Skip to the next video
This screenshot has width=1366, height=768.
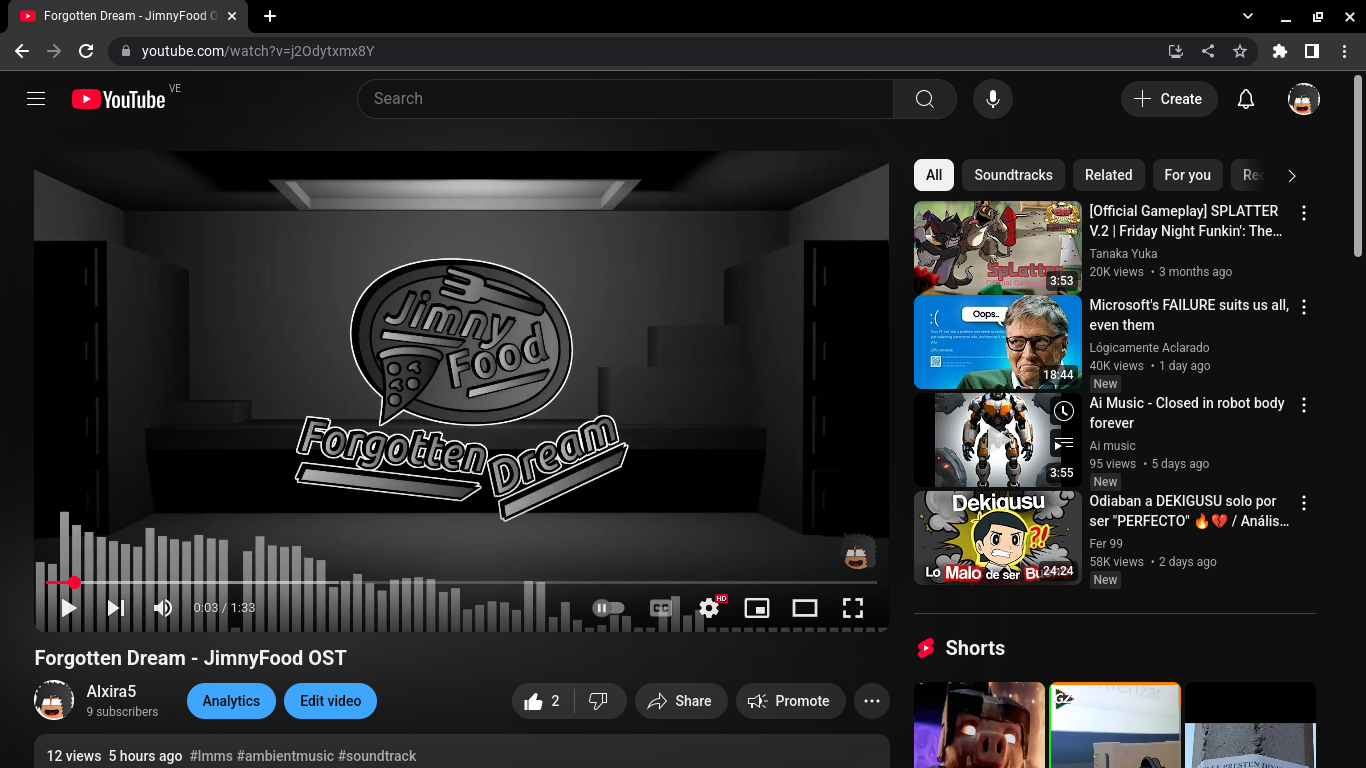coord(116,608)
